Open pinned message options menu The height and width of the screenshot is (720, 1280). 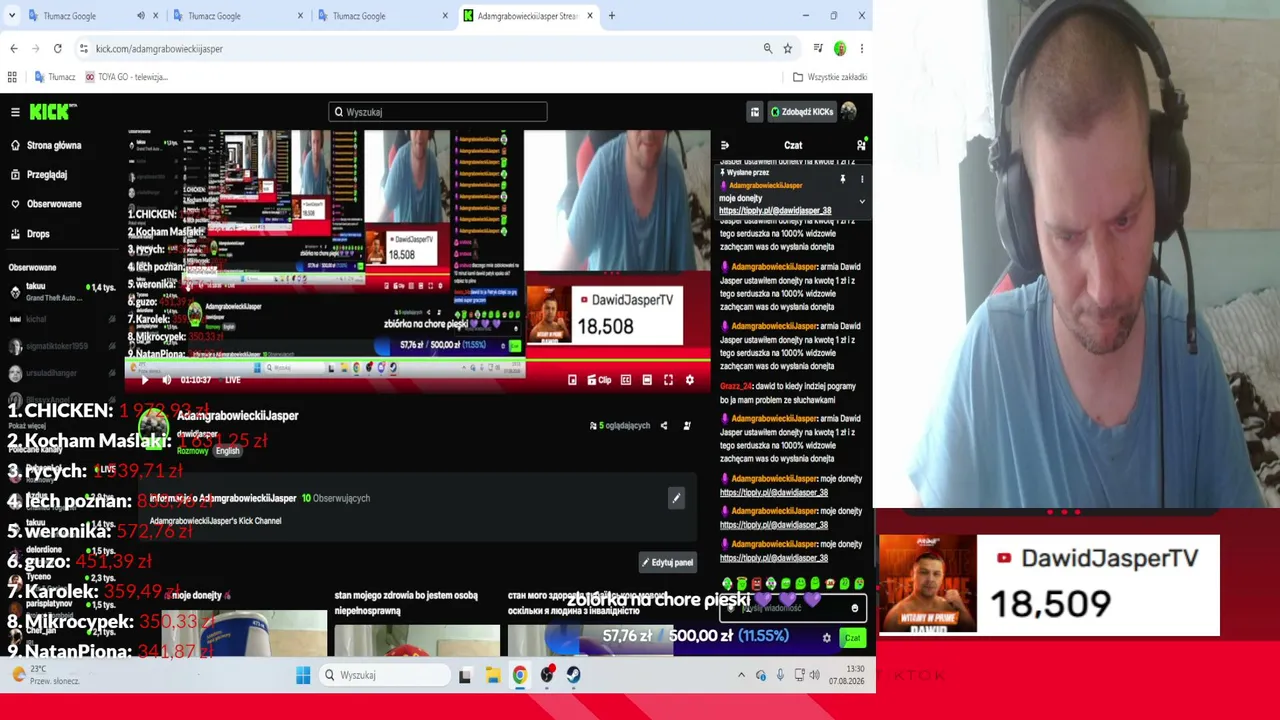(x=862, y=180)
